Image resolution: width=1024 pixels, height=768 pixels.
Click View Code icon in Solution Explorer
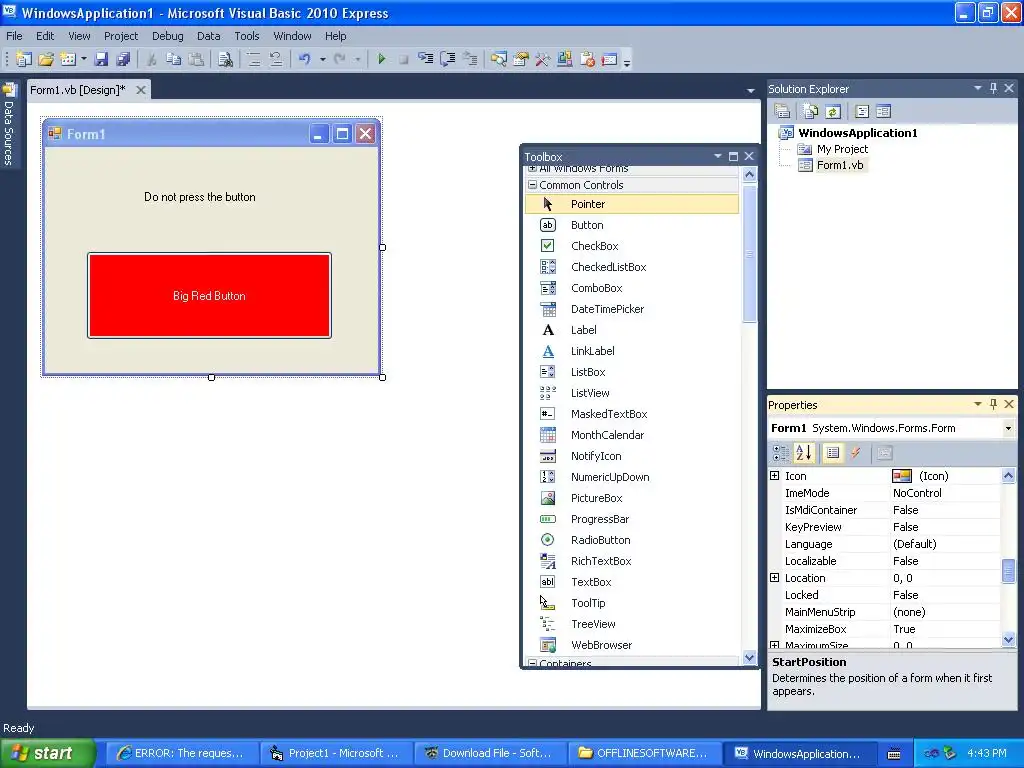pos(862,111)
